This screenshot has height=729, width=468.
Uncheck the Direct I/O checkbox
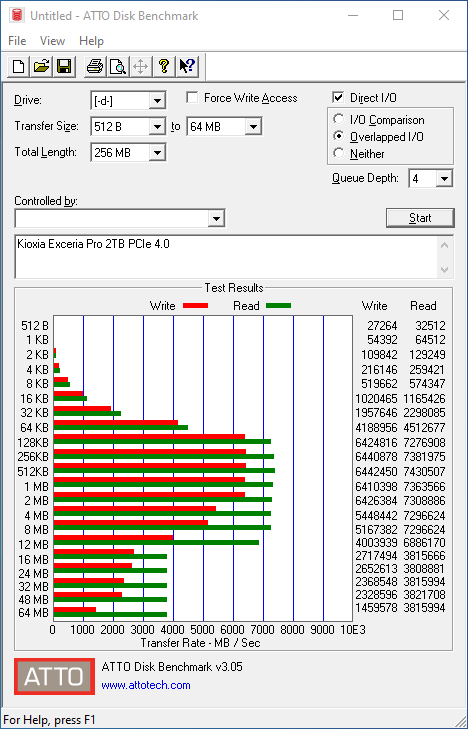(338, 98)
